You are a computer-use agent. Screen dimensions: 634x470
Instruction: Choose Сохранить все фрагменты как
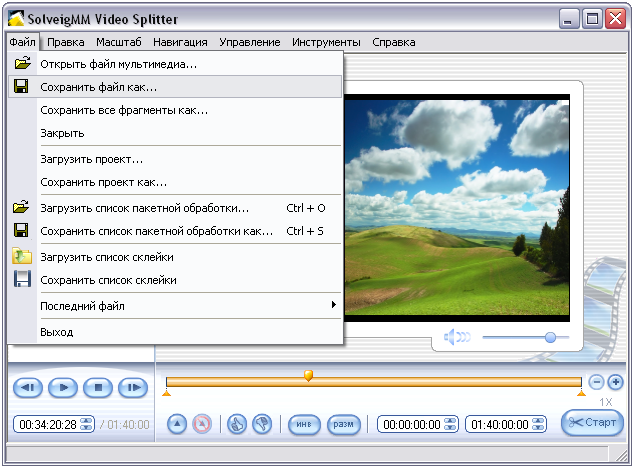(175, 110)
